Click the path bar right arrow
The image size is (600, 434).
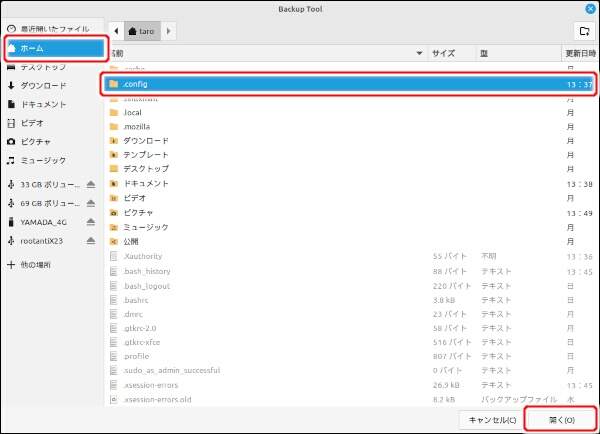[168, 31]
